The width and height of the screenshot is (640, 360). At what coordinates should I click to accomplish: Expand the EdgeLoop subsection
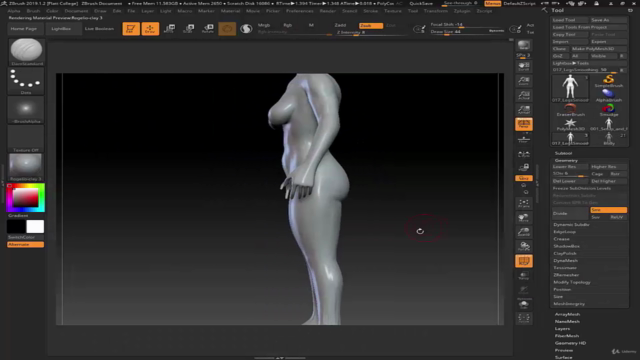pyautogui.click(x=564, y=232)
